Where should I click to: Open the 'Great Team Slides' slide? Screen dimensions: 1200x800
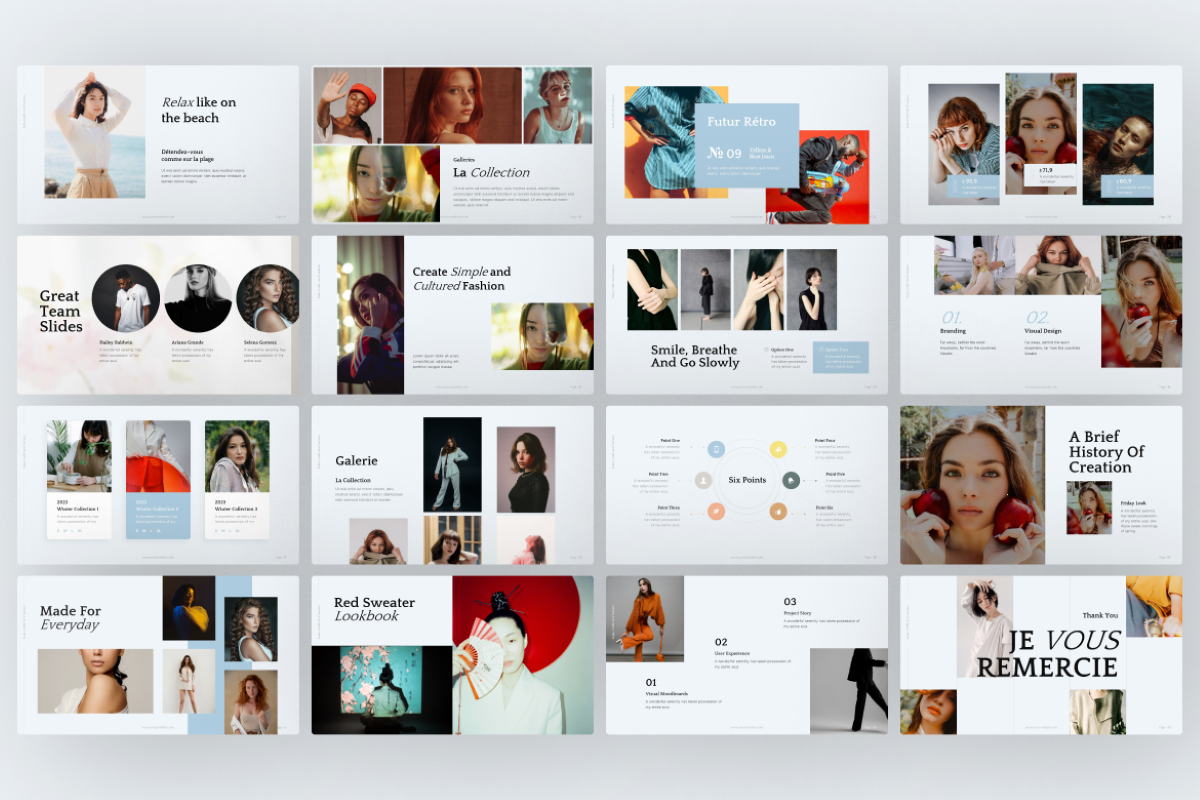click(158, 315)
